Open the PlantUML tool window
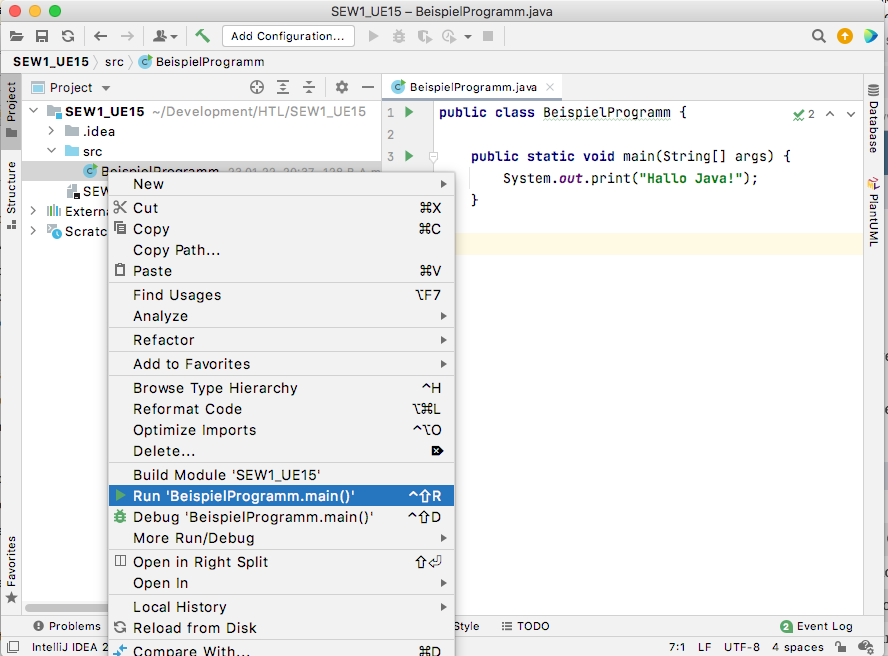 pyautogui.click(x=873, y=212)
